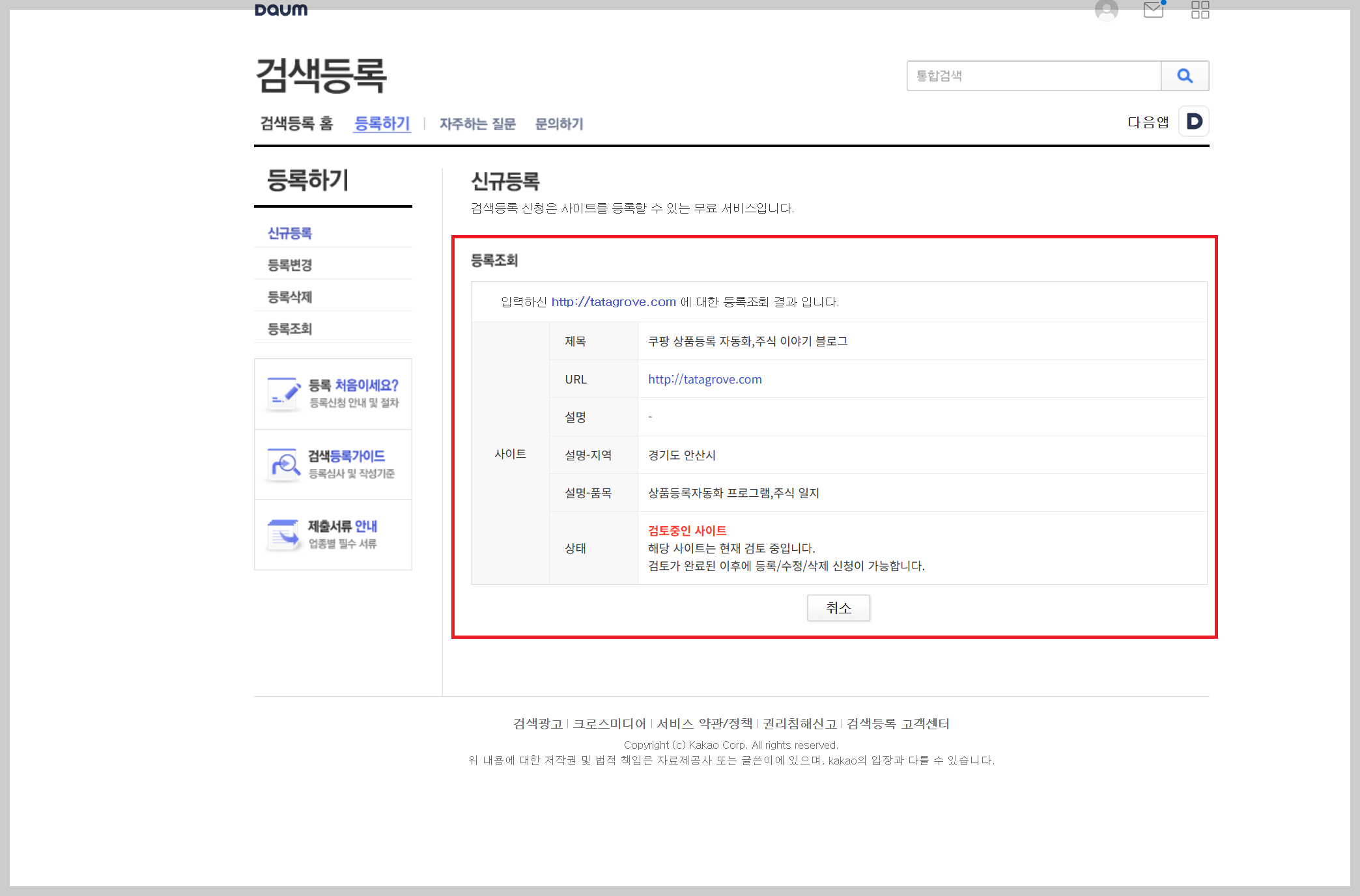Select 등록변경 in the sidebar
This screenshot has width=1360, height=896.
pyautogui.click(x=290, y=265)
